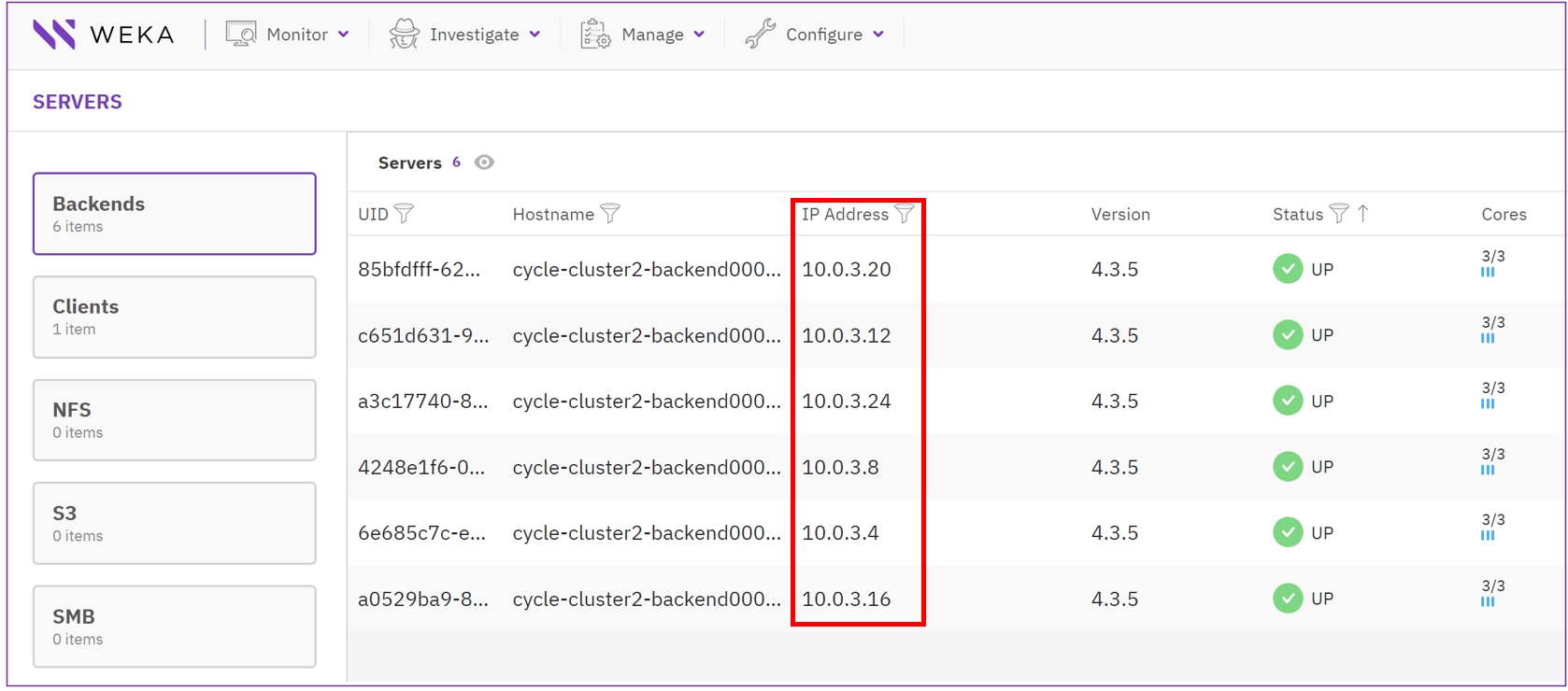Expand the Investigate dropdown chevron
Screen dimensions: 1568x691
click(x=535, y=35)
